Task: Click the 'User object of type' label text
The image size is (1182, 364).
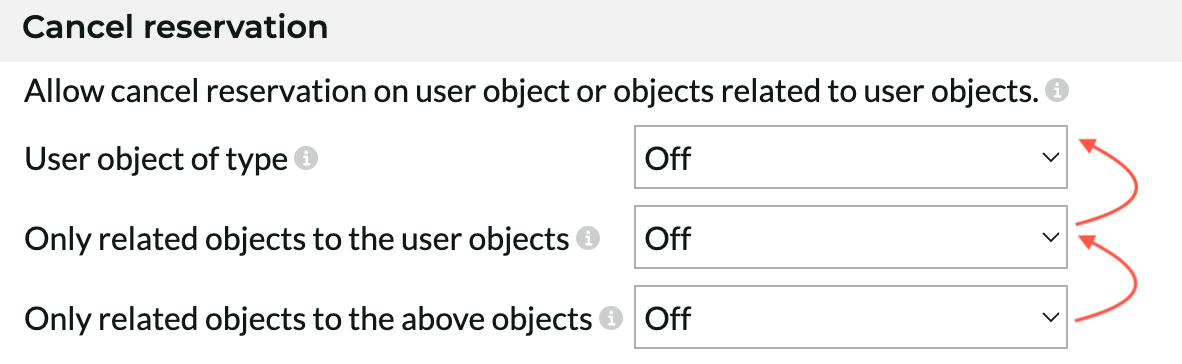Action: point(156,160)
